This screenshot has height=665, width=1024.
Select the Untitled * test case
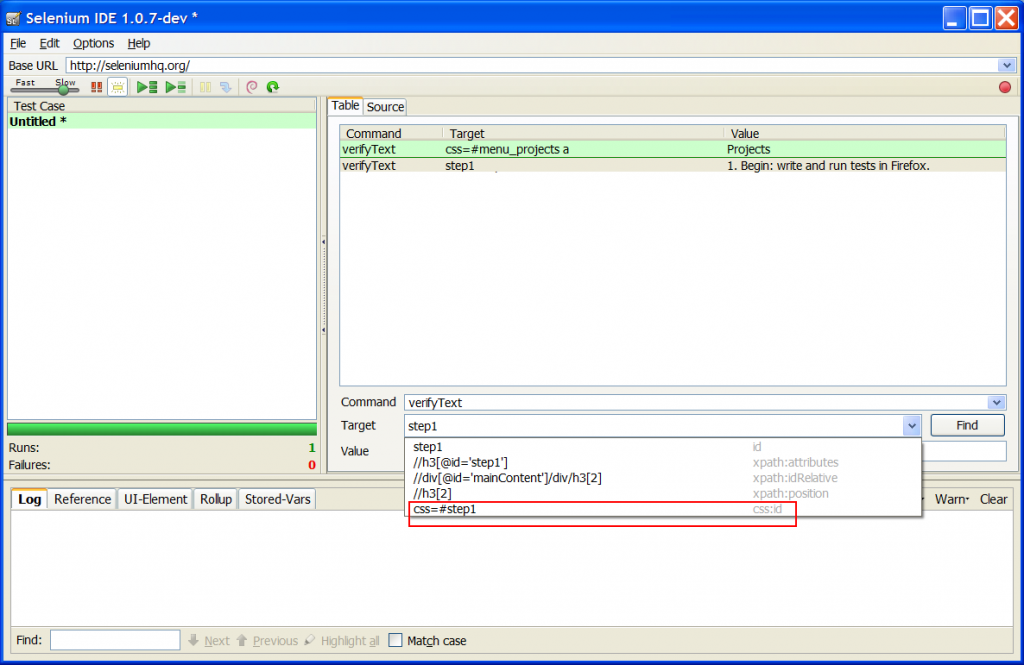[162, 122]
